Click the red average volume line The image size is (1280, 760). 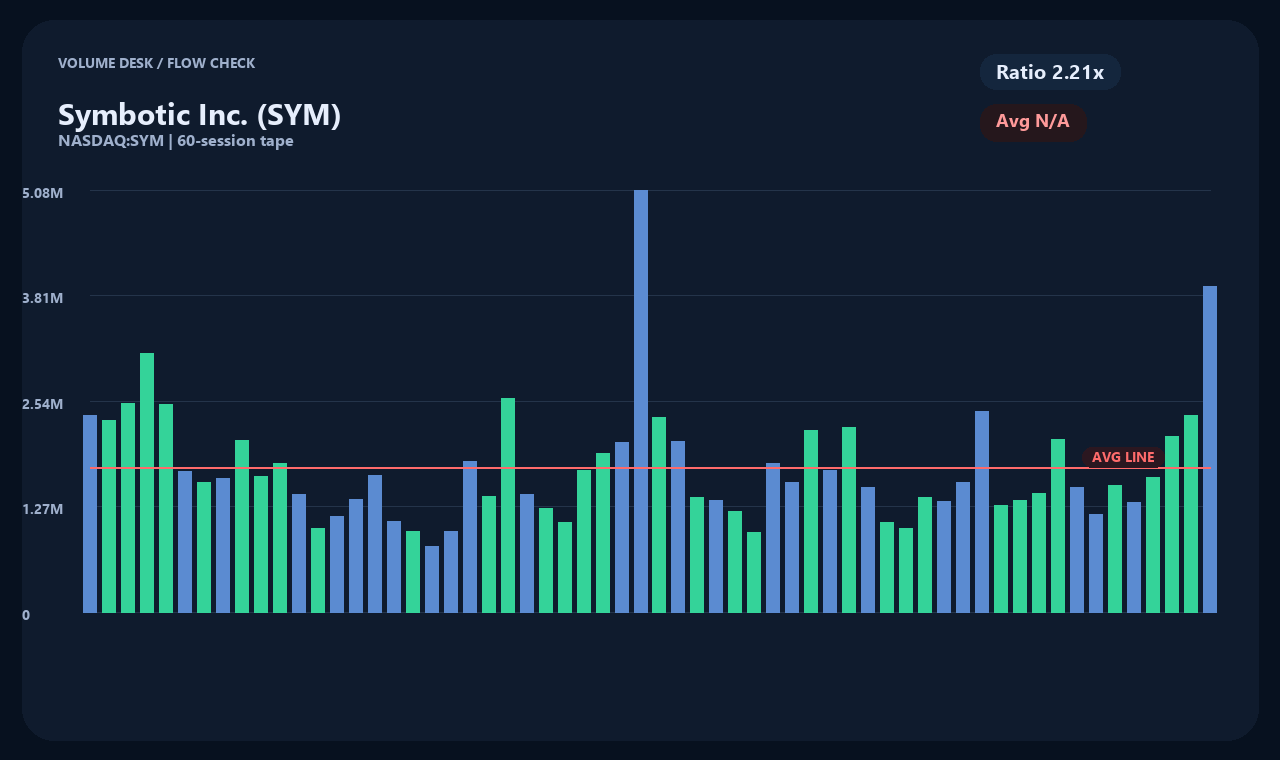(650, 468)
